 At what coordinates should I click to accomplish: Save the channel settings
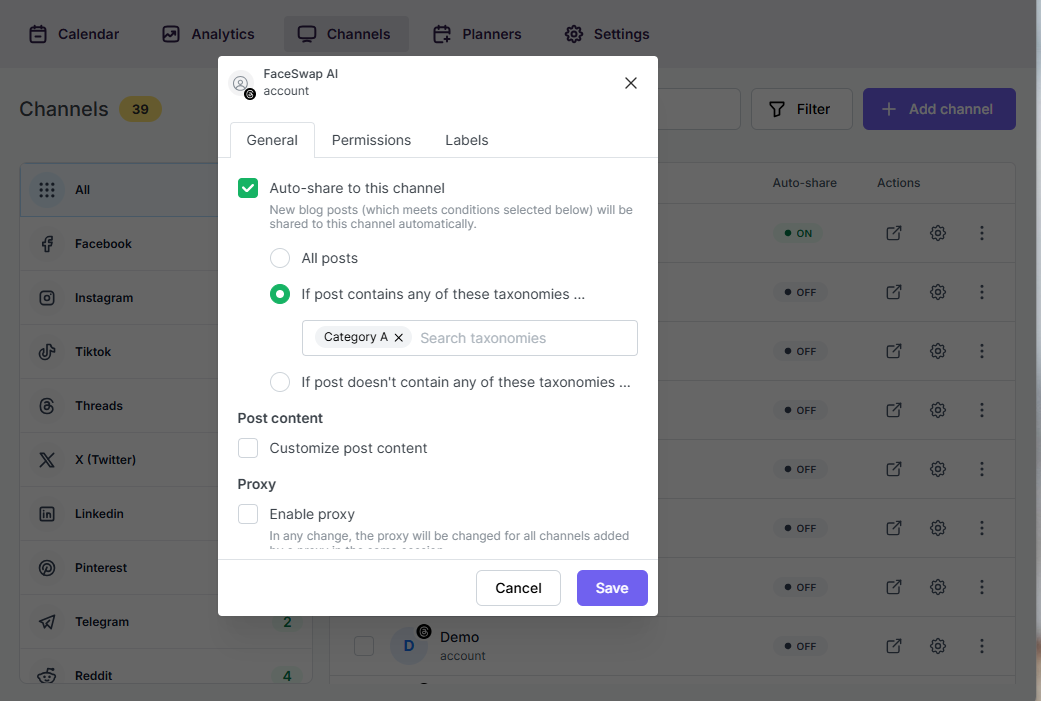(612, 588)
